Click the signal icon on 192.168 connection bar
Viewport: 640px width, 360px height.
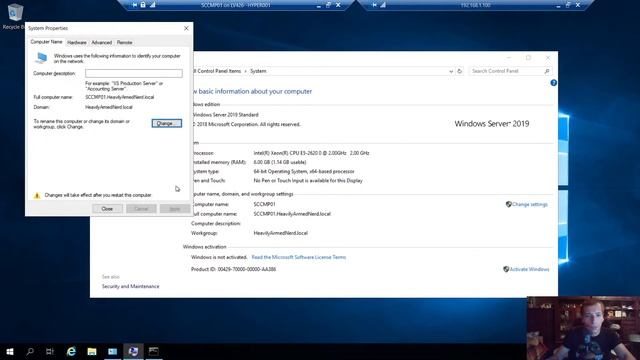coord(383,5)
